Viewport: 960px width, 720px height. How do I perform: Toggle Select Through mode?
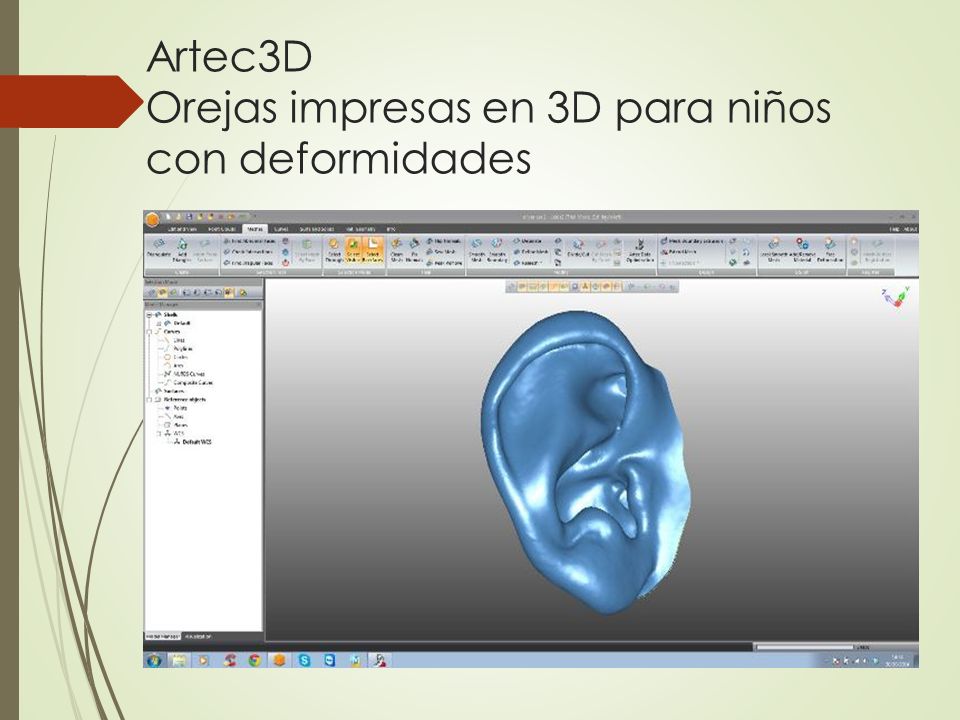334,250
